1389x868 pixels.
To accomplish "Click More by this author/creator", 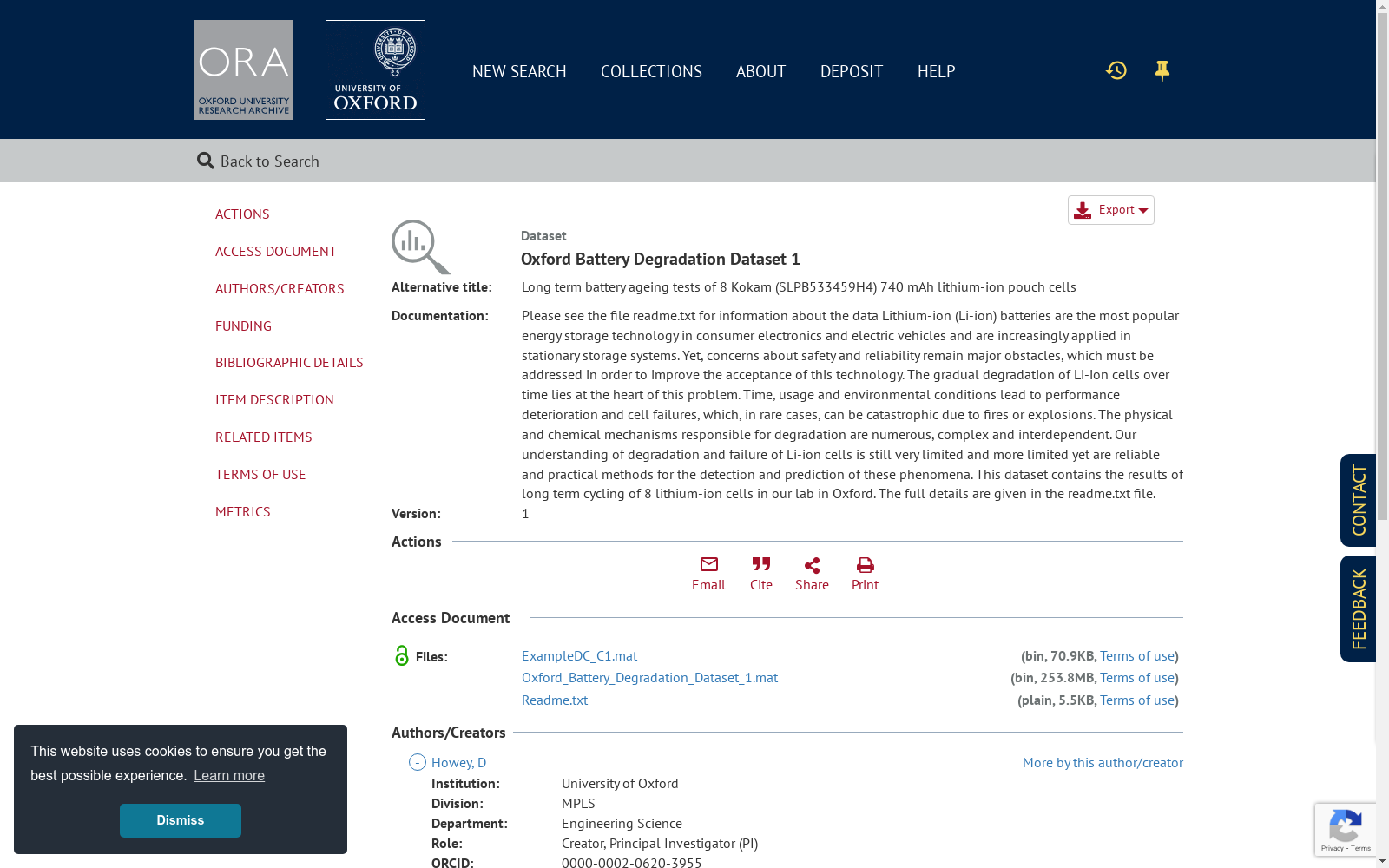I will point(1103,762).
